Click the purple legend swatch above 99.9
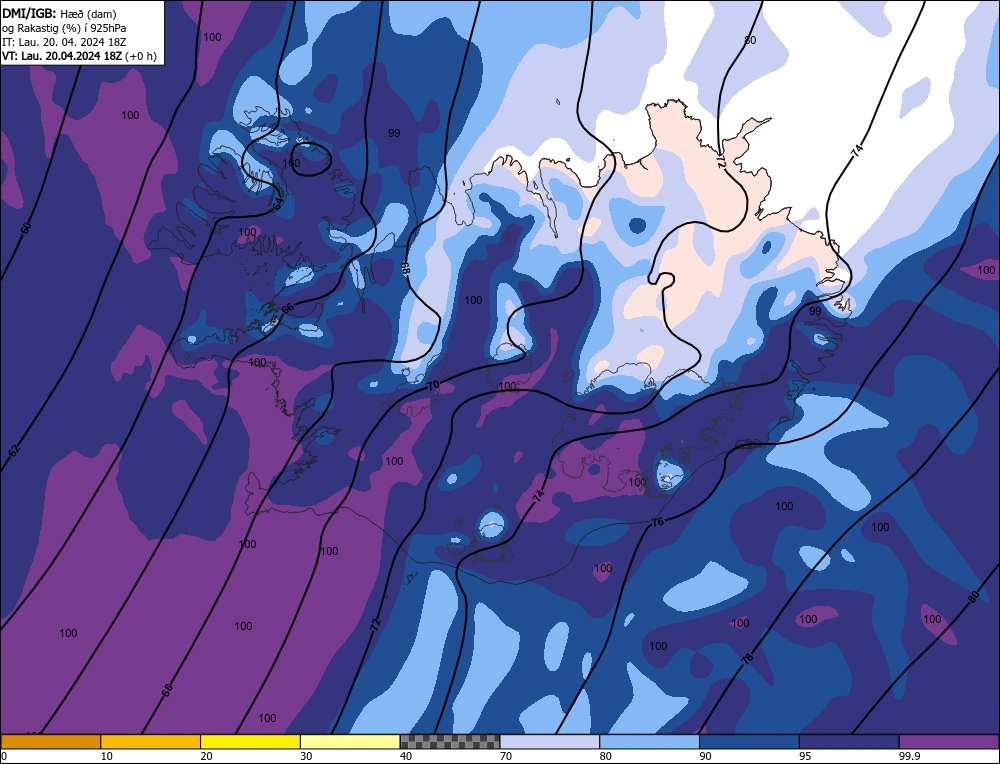 tap(949, 742)
